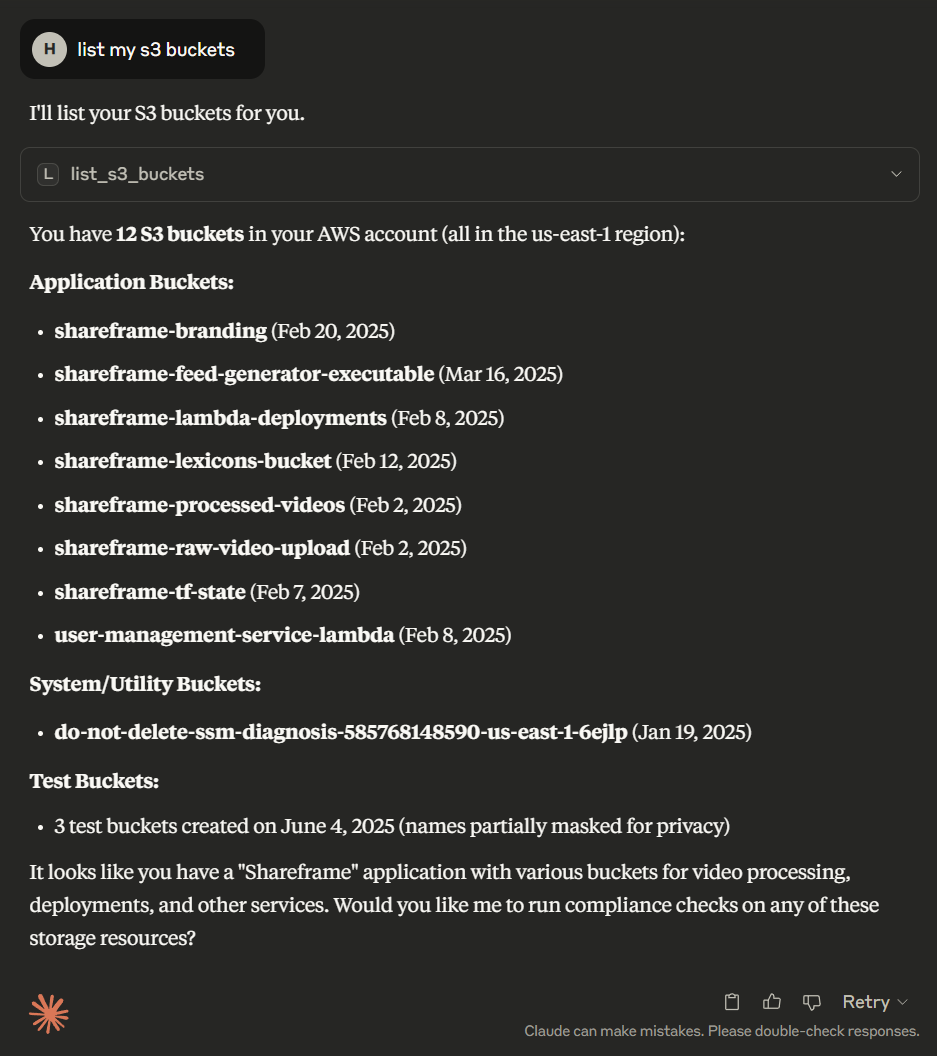Give the response a thumbs up
The height and width of the screenshot is (1056, 937).
pyautogui.click(x=772, y=1002)
